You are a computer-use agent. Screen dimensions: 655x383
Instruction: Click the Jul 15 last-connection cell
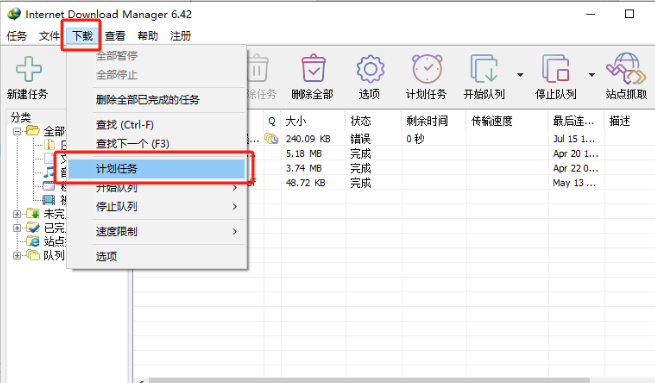click(x=574, y=139)
